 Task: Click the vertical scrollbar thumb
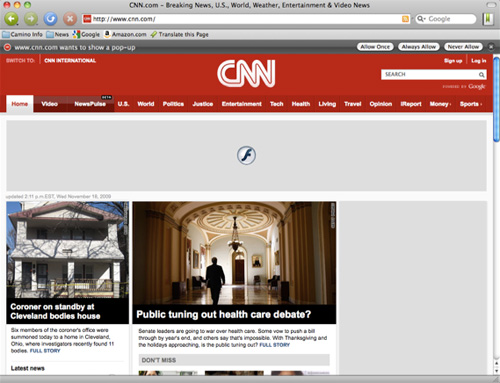[496, 99]
